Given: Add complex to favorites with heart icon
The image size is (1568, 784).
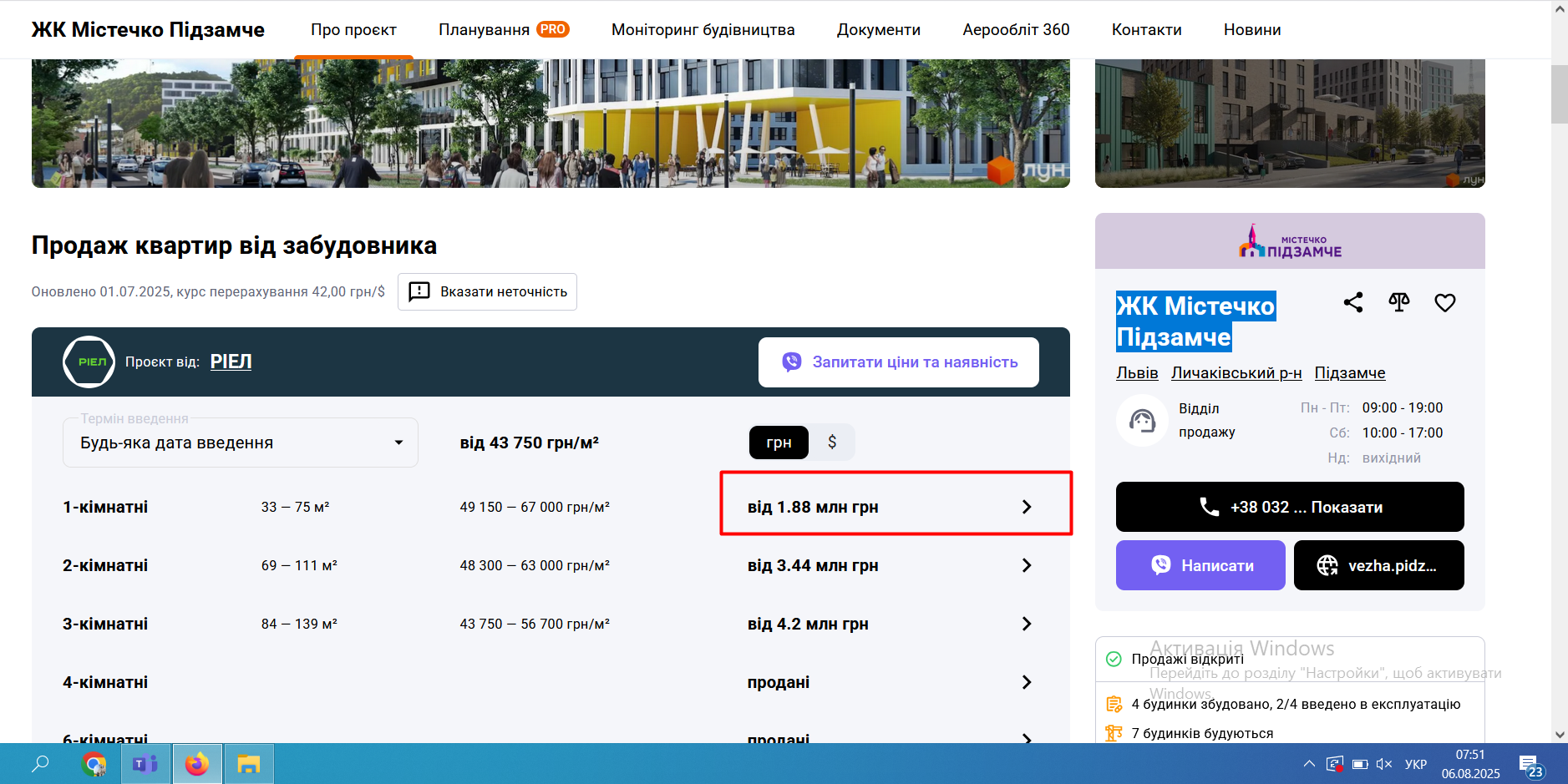Looking at the screenshot, I should pyautogui.click(x=1445, y=302).
